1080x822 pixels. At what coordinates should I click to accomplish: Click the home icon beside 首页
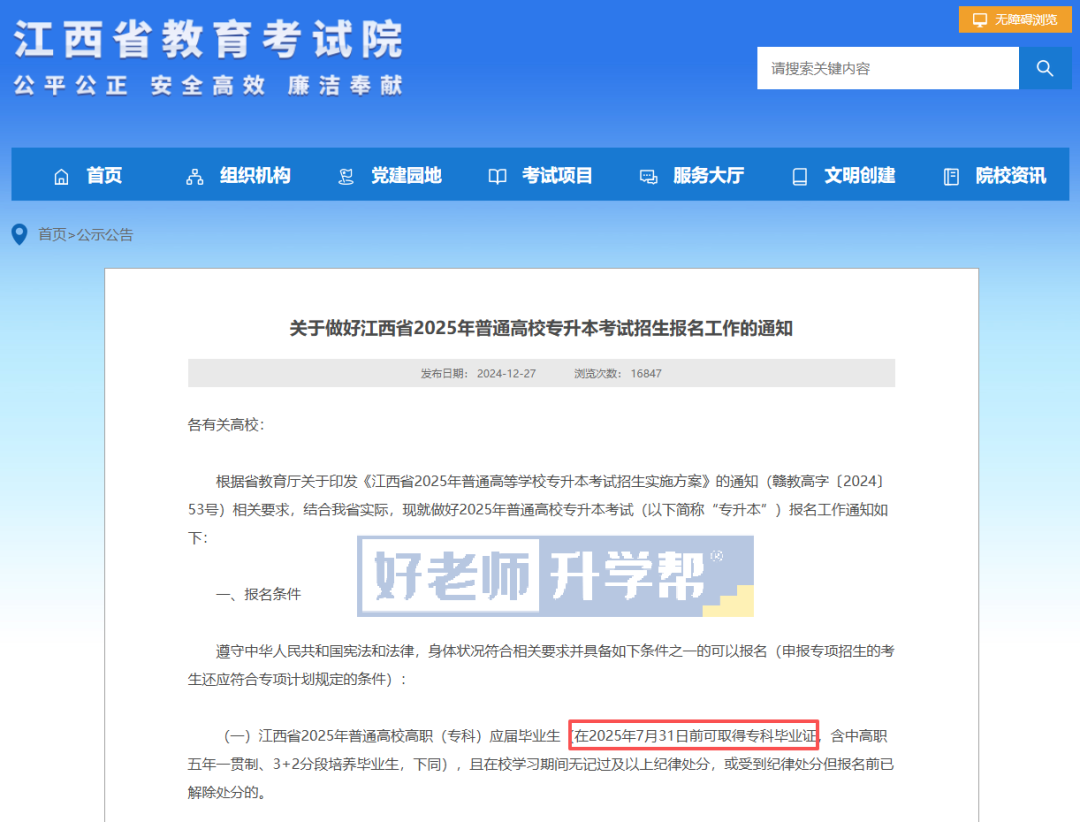pyautogui.click(x=61, y=177)
